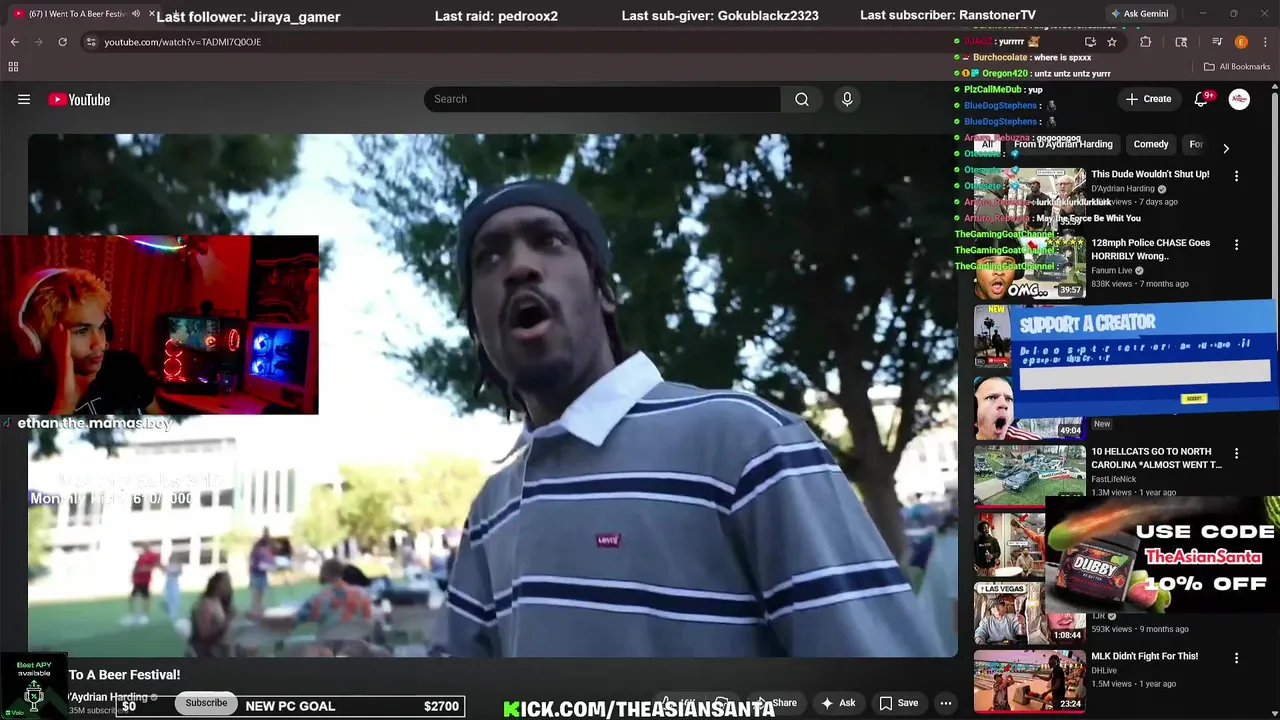Viewport: 1280px width, 720px height.
Task: Open the YouTube guide hamburger menu
Action: coord(24,99)
